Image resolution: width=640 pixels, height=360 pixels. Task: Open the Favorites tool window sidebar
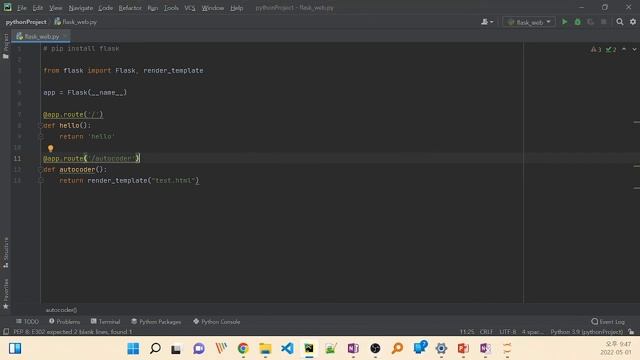(6, 294)
